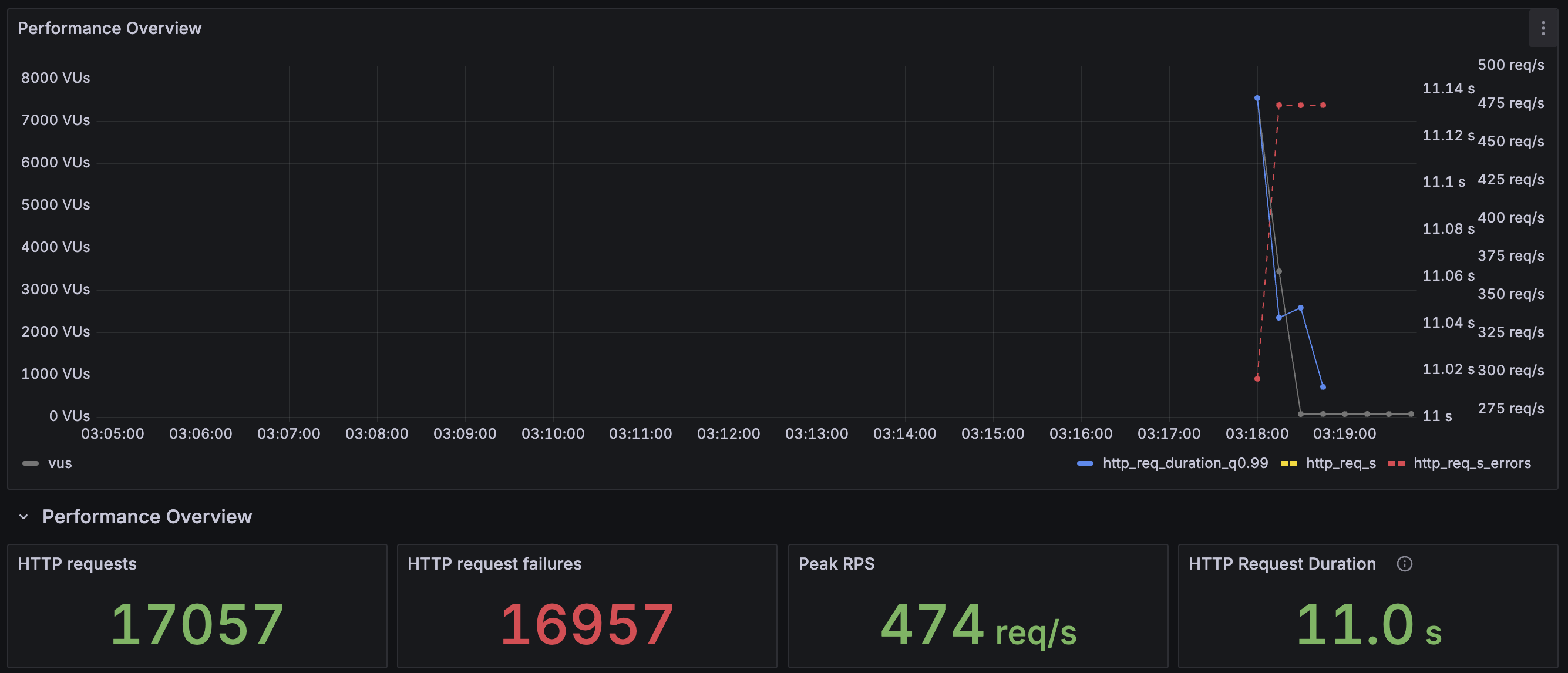Open the panel three-dot menu

click(x=1542, y=28)
